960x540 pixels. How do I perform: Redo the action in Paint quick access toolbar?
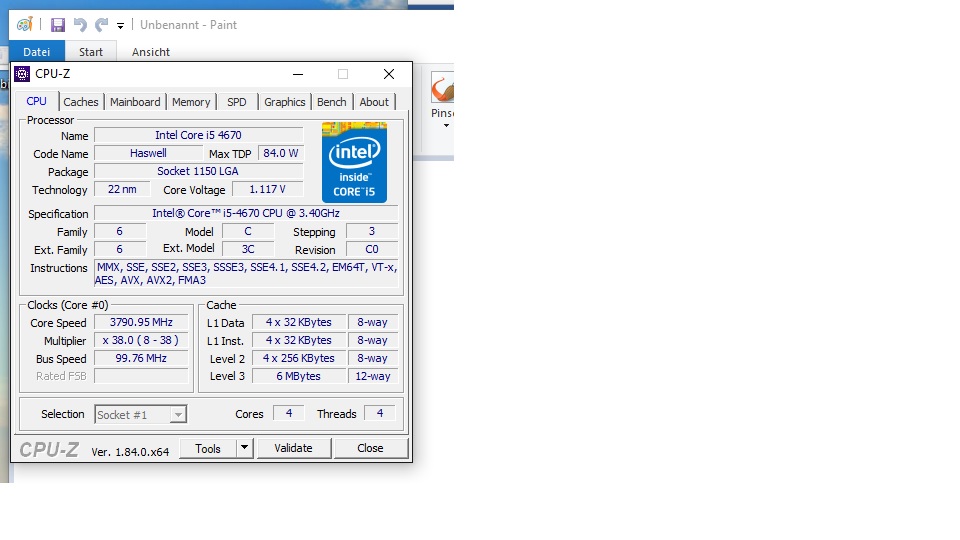(102, 24)
